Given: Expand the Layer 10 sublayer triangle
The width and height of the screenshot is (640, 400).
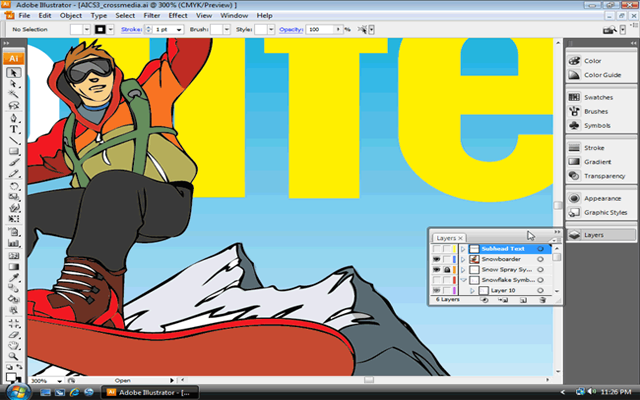Looking at the screenshot, I should click(472, 290).
